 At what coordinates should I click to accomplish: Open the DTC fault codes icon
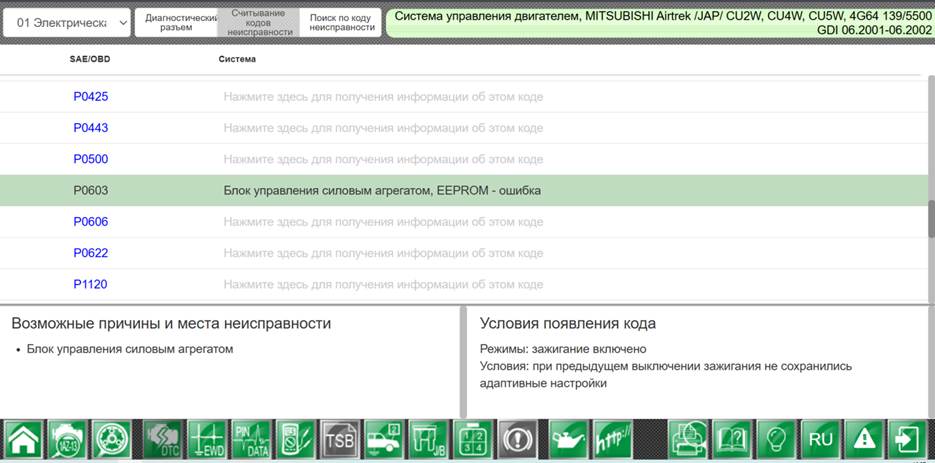(x=163, y=440)
